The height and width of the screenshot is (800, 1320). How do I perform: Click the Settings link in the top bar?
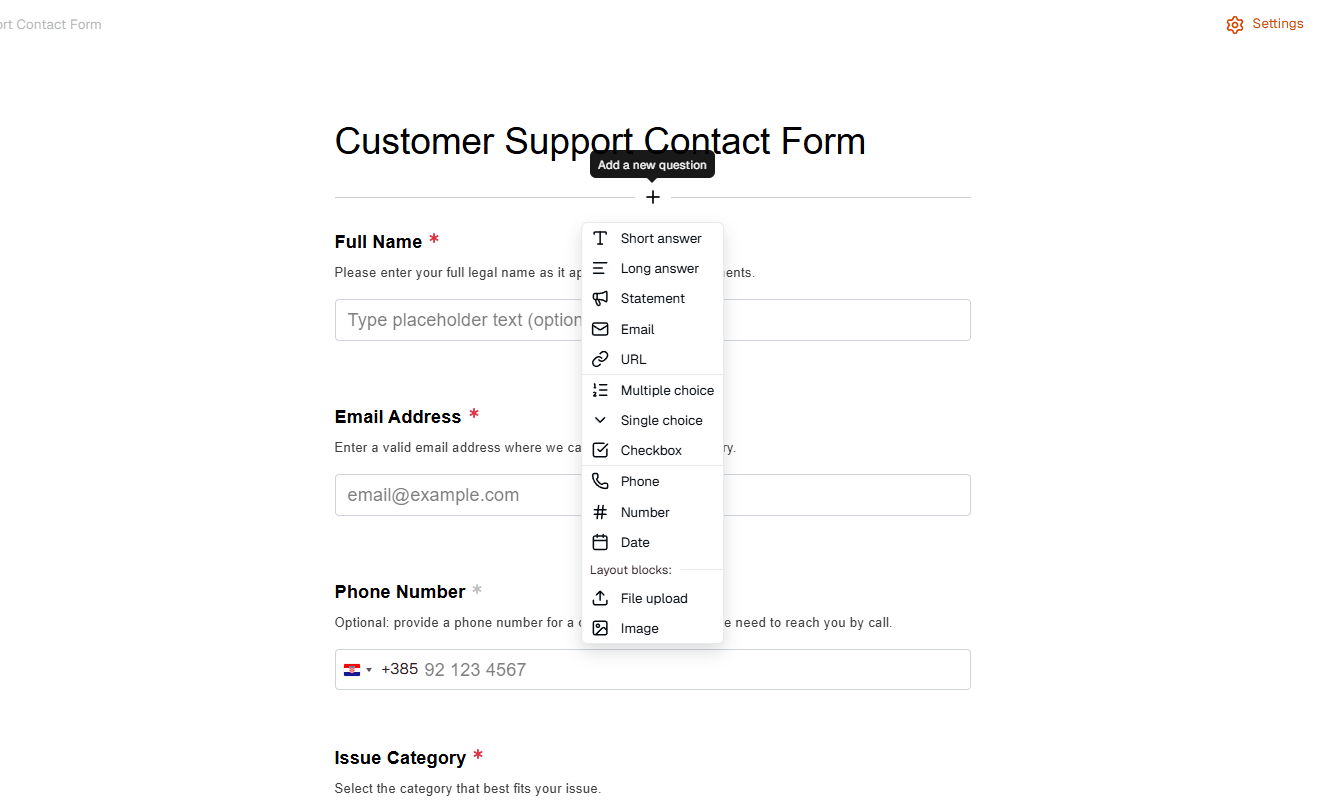pos(1277,23)
